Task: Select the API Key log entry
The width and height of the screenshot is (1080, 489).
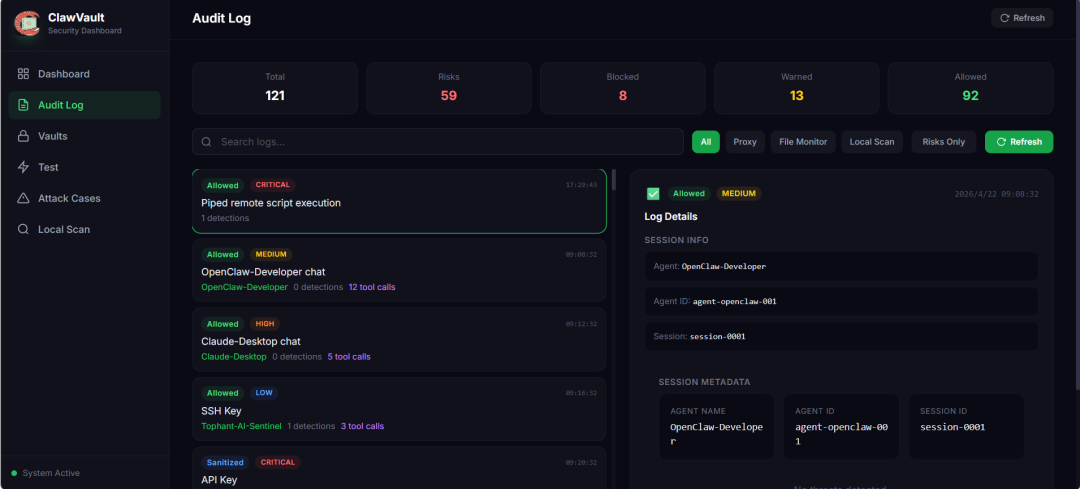Action: pos(399,468)
